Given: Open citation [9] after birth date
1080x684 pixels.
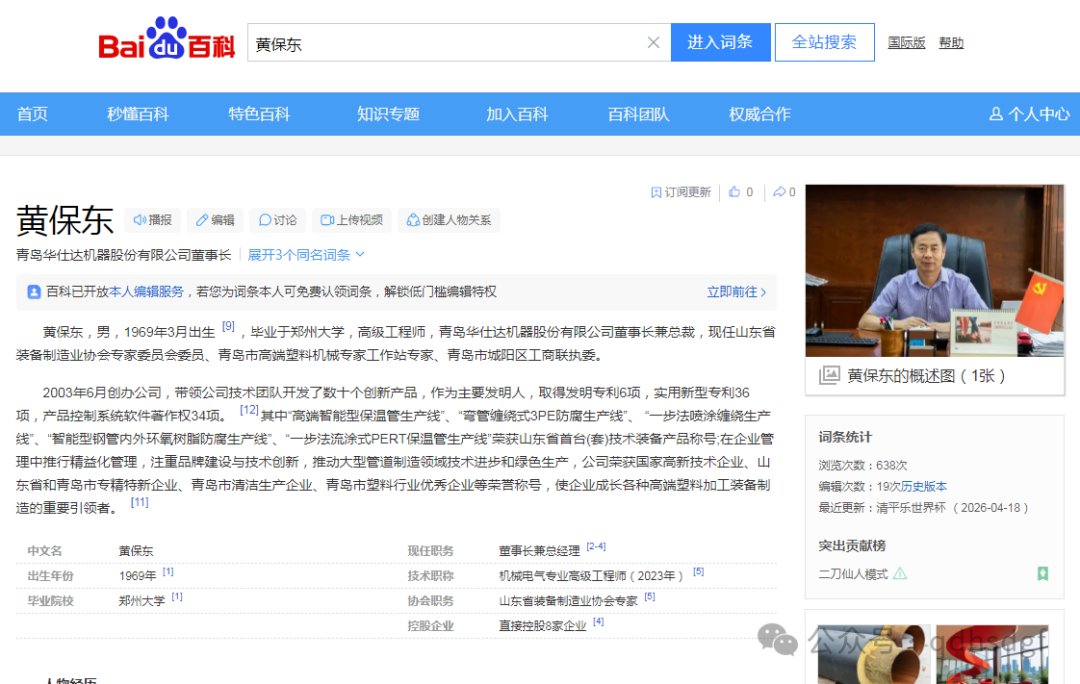Looking at the screenshot, I should pyautogui.click(x=228, y=327).
